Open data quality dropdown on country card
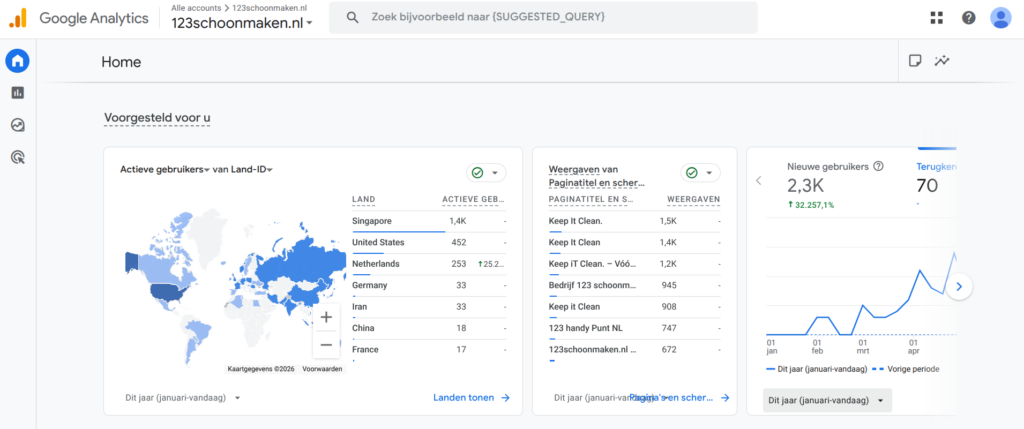This screenshot has width=1024, height=429. click(x=486, y=172)
